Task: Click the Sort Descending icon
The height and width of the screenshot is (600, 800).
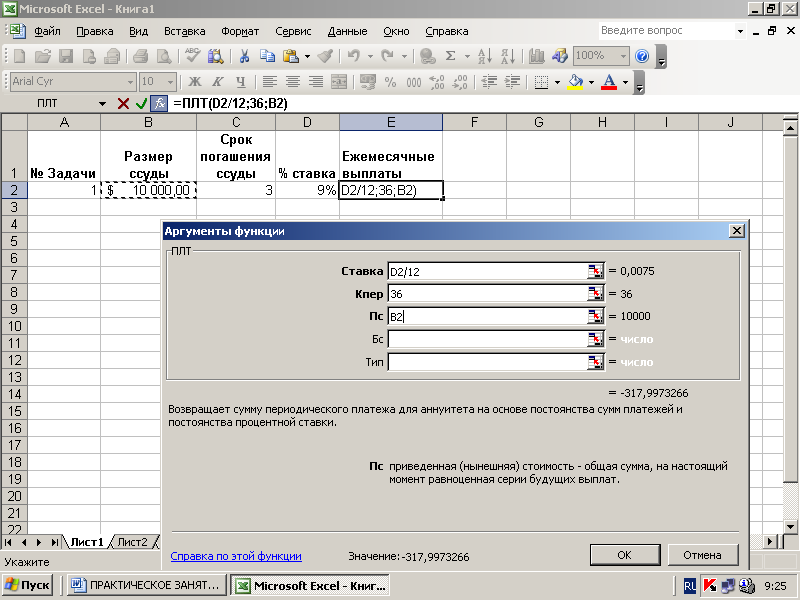Action: [x=508, y=56]
